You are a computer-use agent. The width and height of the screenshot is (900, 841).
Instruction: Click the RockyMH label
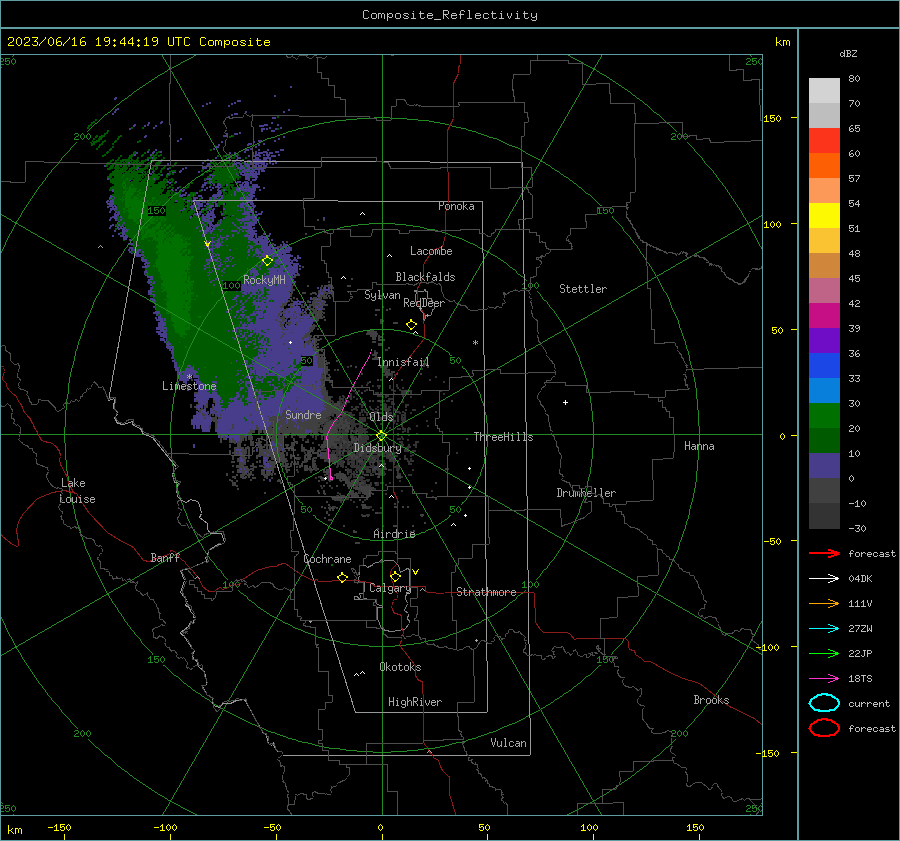click(x=264, y=280)
